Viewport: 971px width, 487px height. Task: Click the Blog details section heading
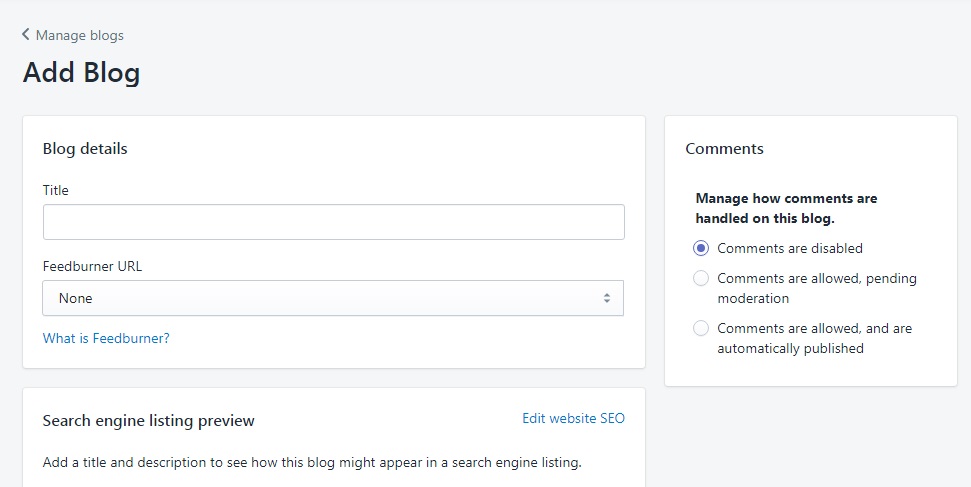[85, 149]
